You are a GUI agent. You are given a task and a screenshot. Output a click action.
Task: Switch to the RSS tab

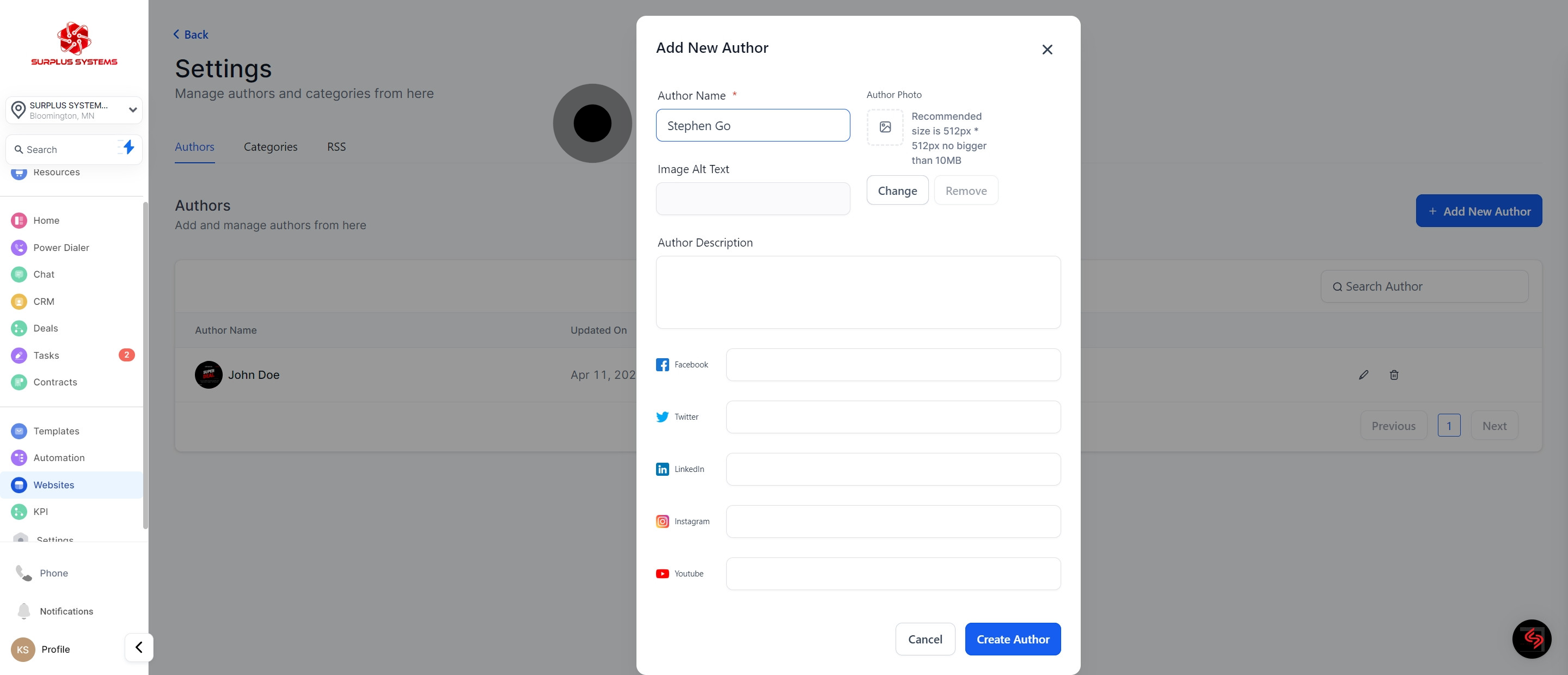click(x=336, y=146)
